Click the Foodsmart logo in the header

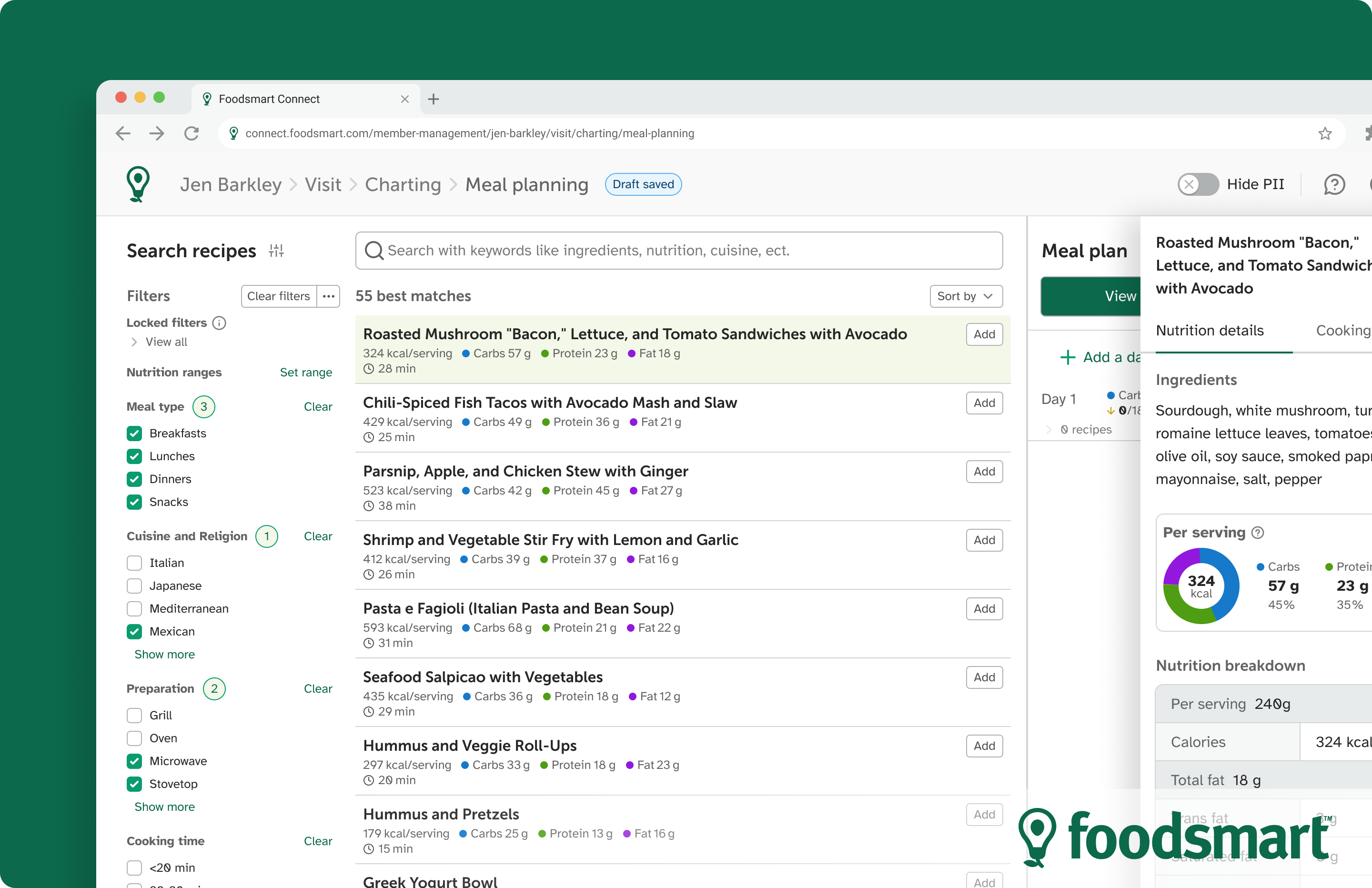tap(138, 184)
